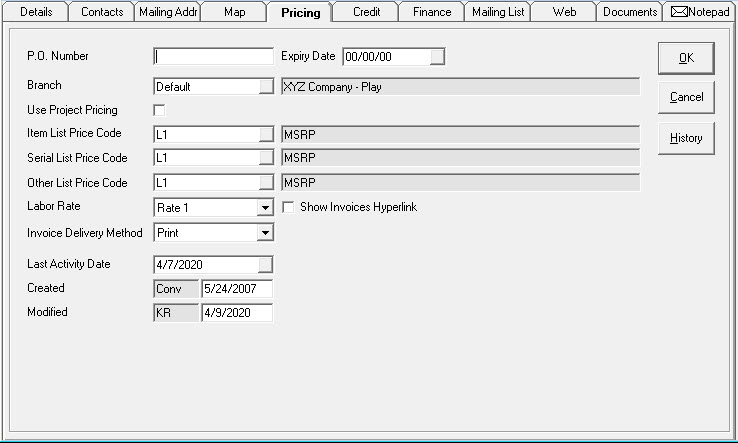
Task: Enable Use Project Pricing checkbox
Action: pyautogui.click(x=160, y=110)
